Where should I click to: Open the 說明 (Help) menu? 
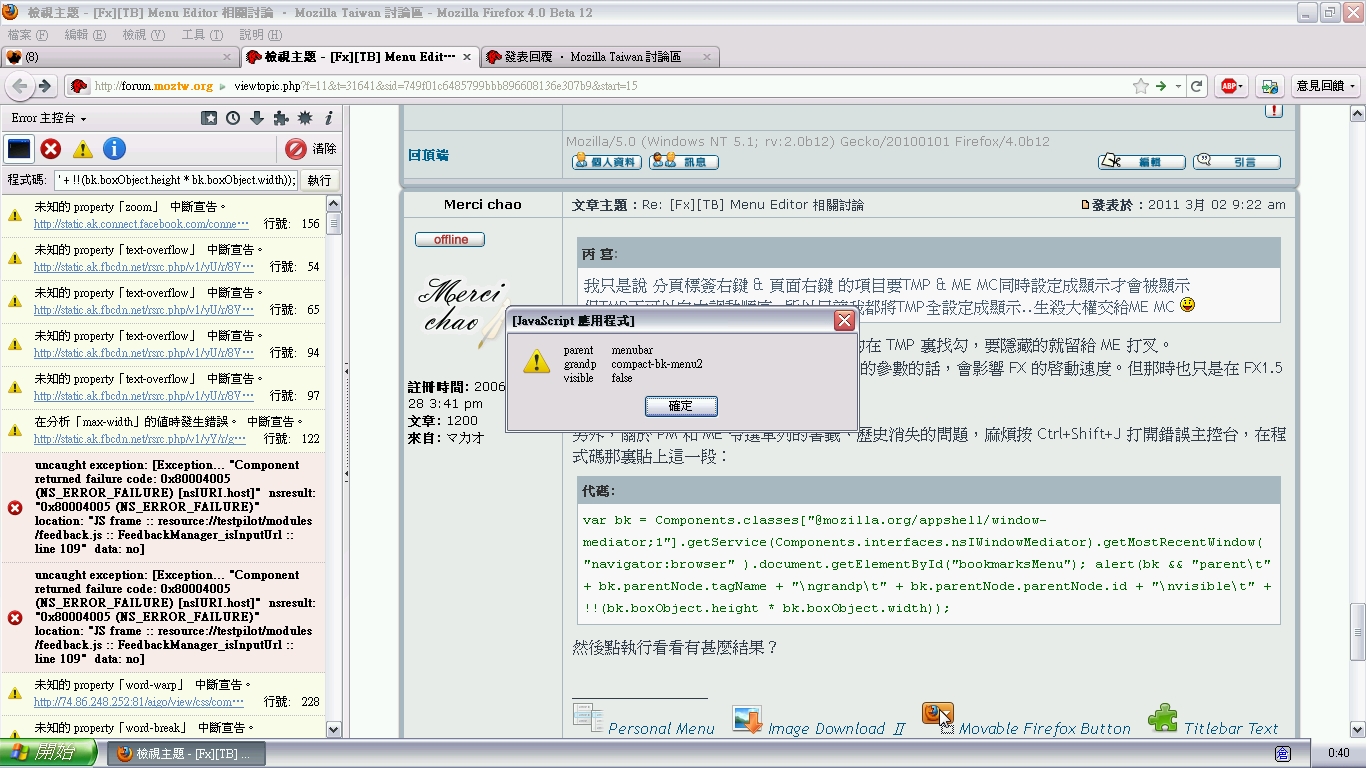tap(260, 35)
